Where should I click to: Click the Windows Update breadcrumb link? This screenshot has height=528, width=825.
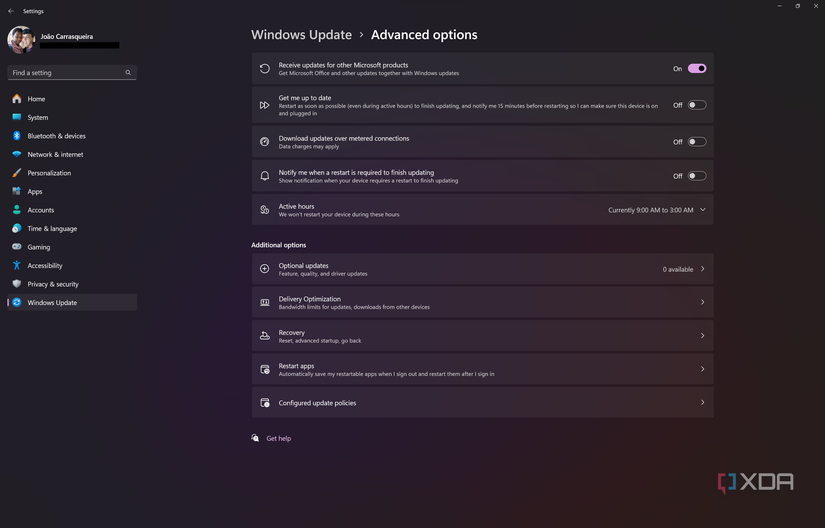click(301, 35)
